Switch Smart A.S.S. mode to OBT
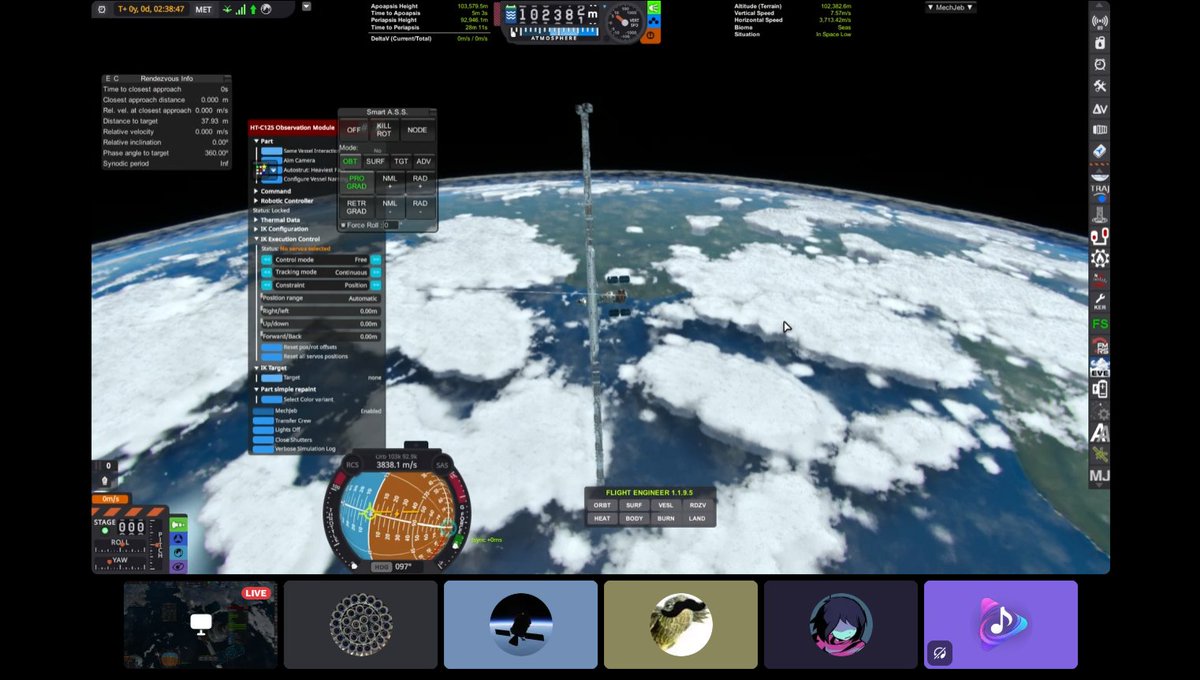The width and height of the screenshot is (1200, 680). [350, 161]
